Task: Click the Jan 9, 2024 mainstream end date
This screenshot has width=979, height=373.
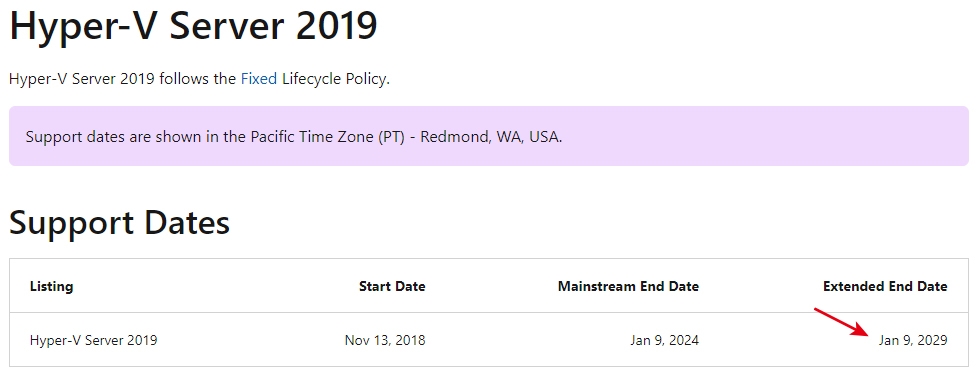Action: point(664,341)
